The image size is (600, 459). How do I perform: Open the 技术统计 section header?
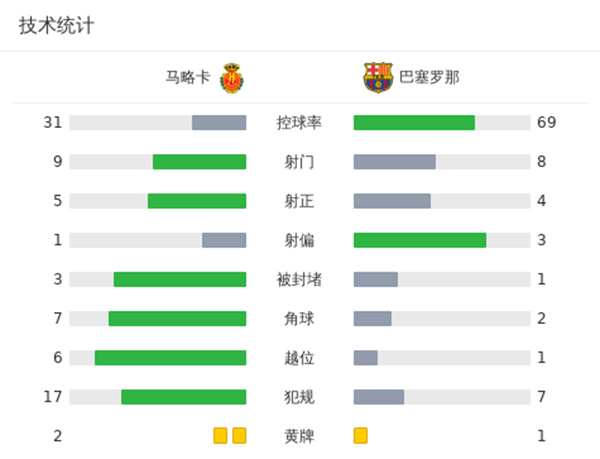tap(56, 26)
